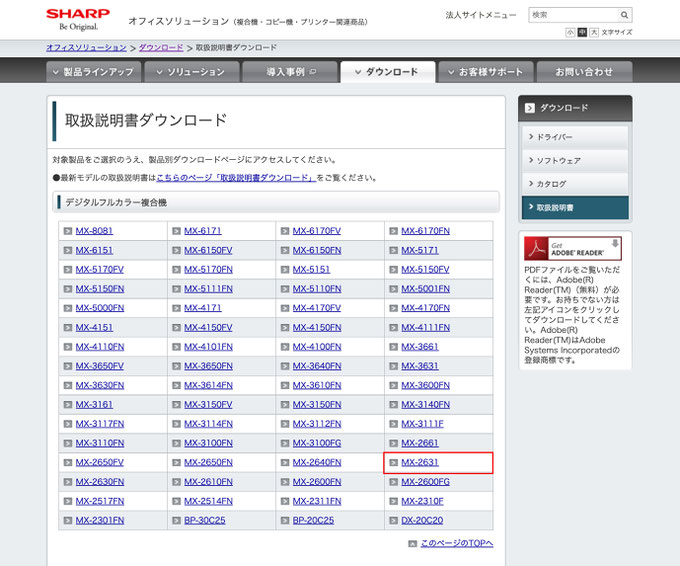The image size is (680, 566).
Task: Click arrow icon beside BP-30C25
Action: point(176,520)
